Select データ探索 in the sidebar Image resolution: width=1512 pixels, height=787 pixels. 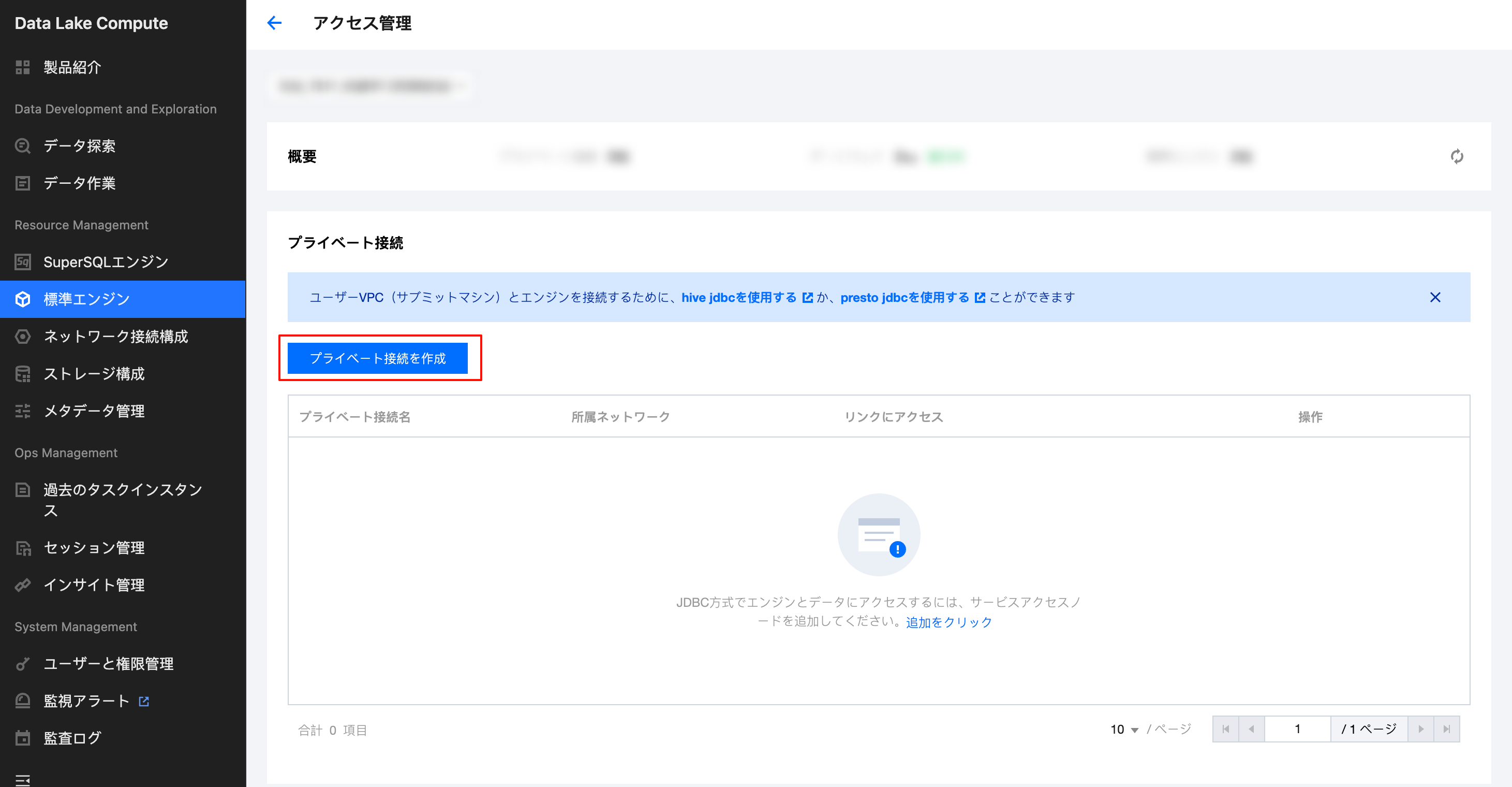click(x=79, y=145)
